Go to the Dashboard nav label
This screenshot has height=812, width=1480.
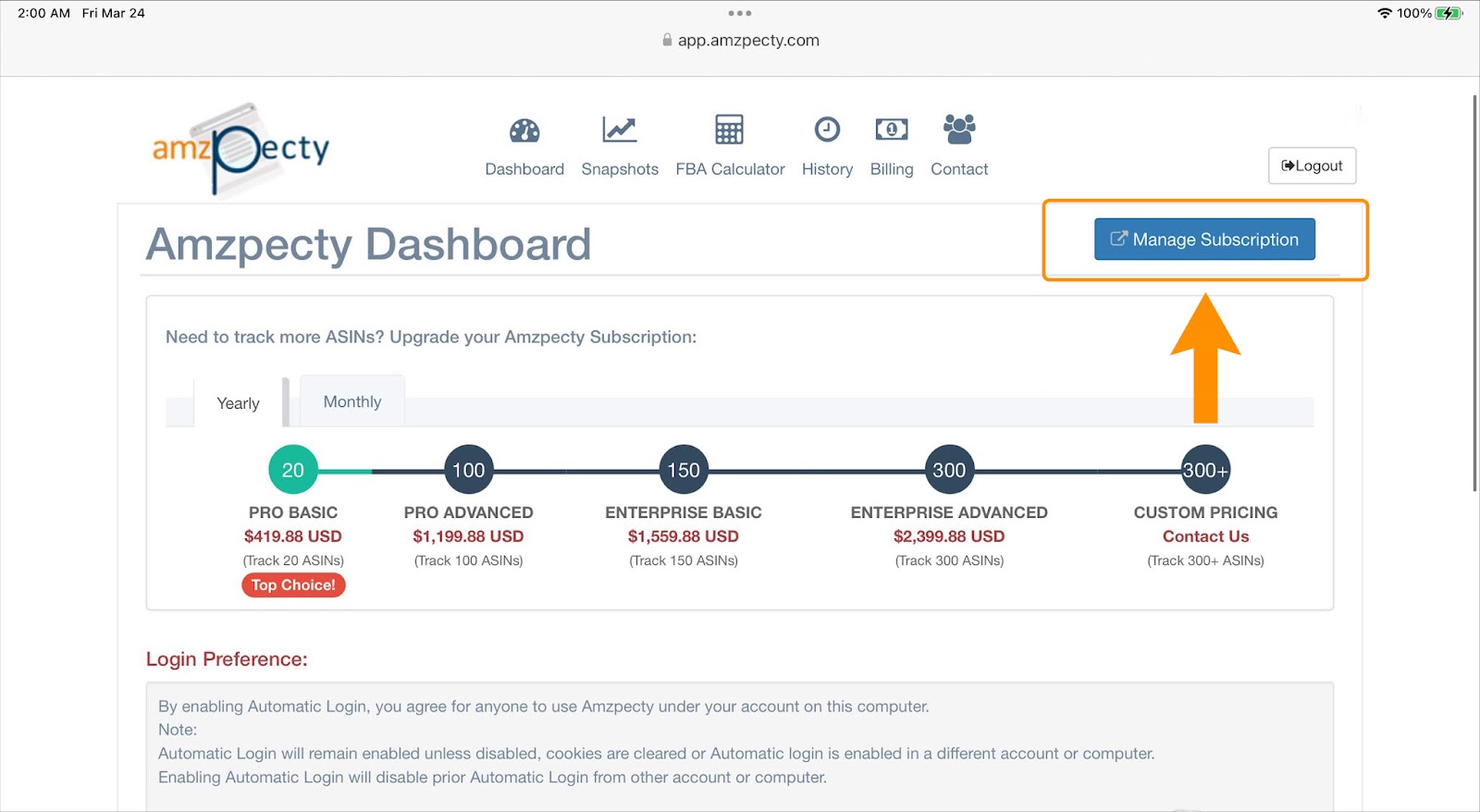(524, 169)
